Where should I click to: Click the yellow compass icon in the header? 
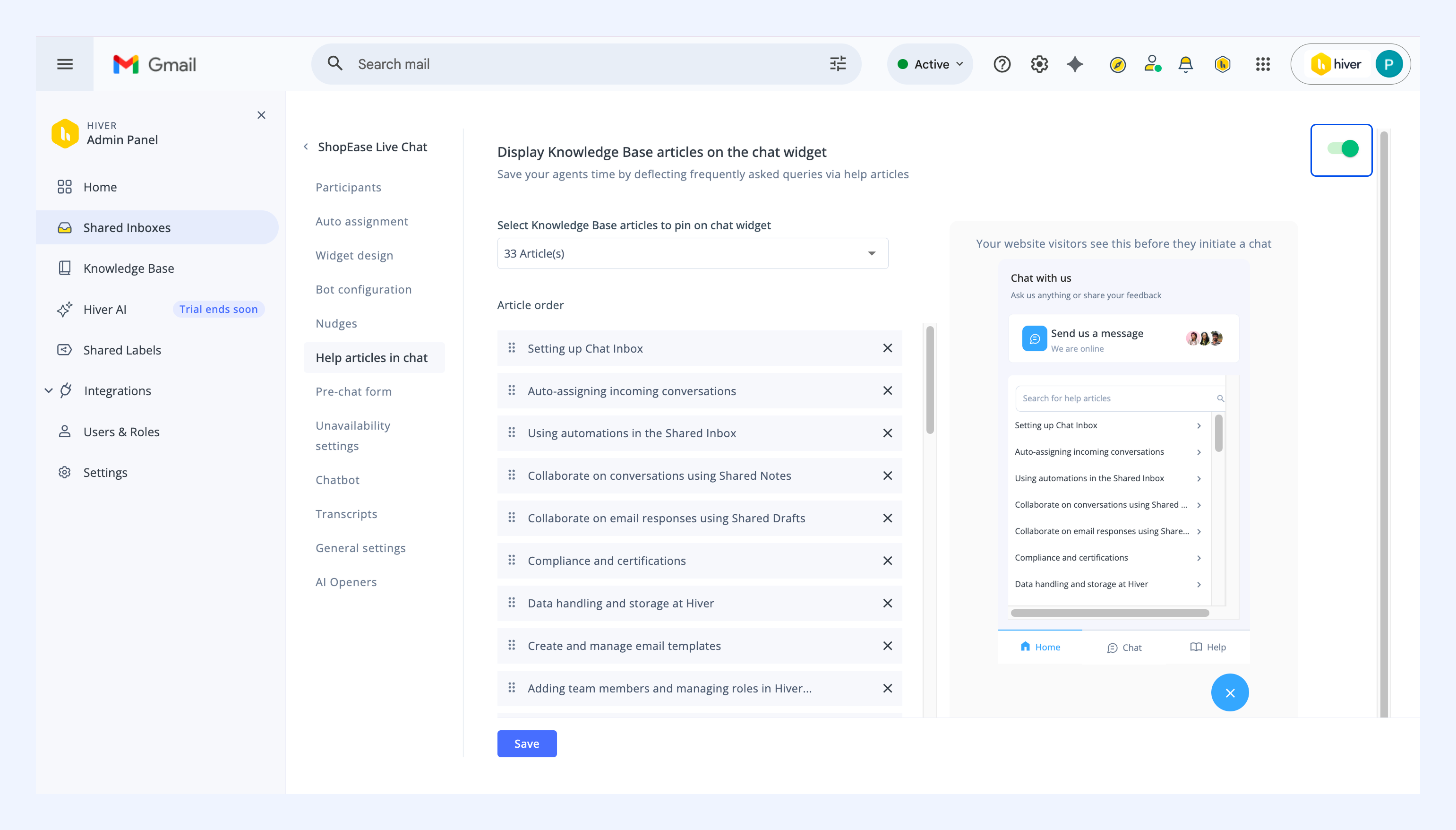(1117, 64)
